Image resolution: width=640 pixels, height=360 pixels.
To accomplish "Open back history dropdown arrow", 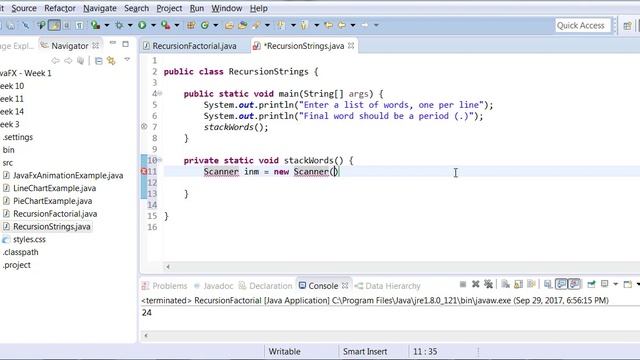I will [x=353, y=26].
